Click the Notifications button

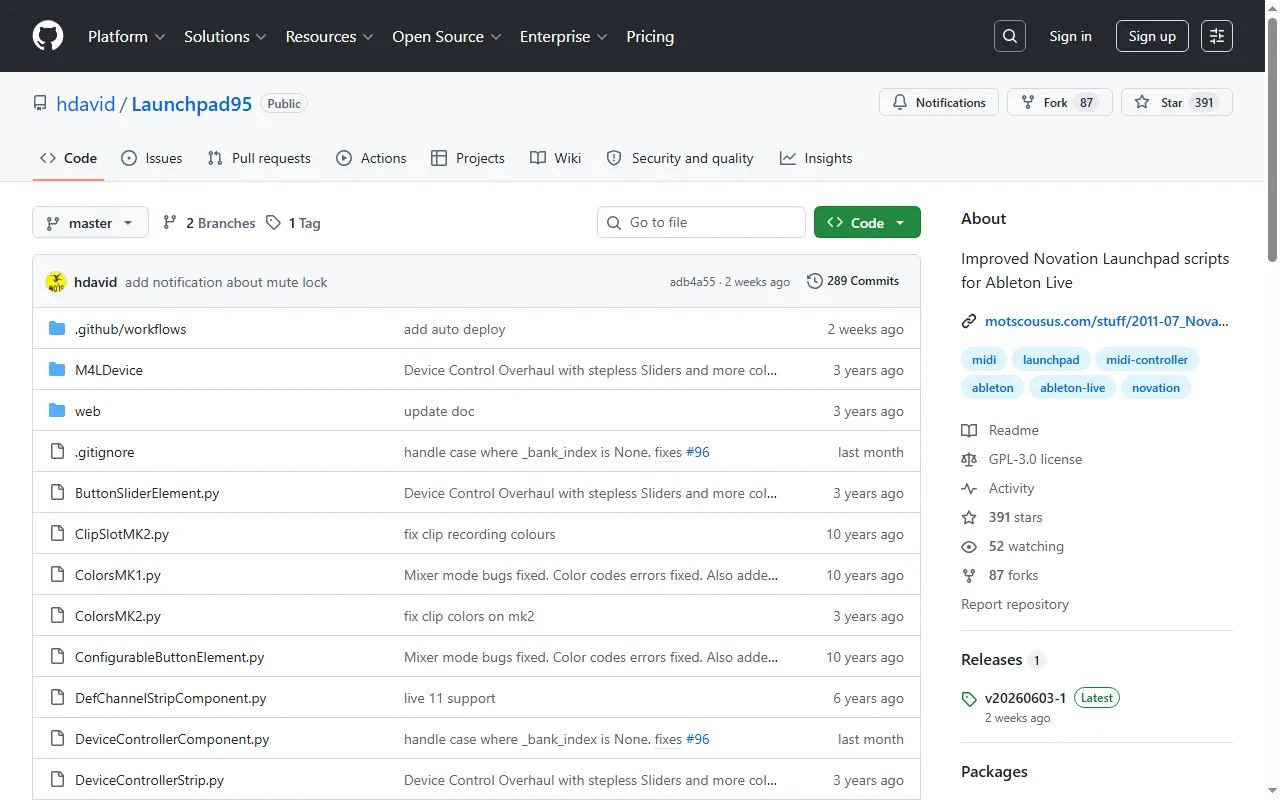(939, 102)
